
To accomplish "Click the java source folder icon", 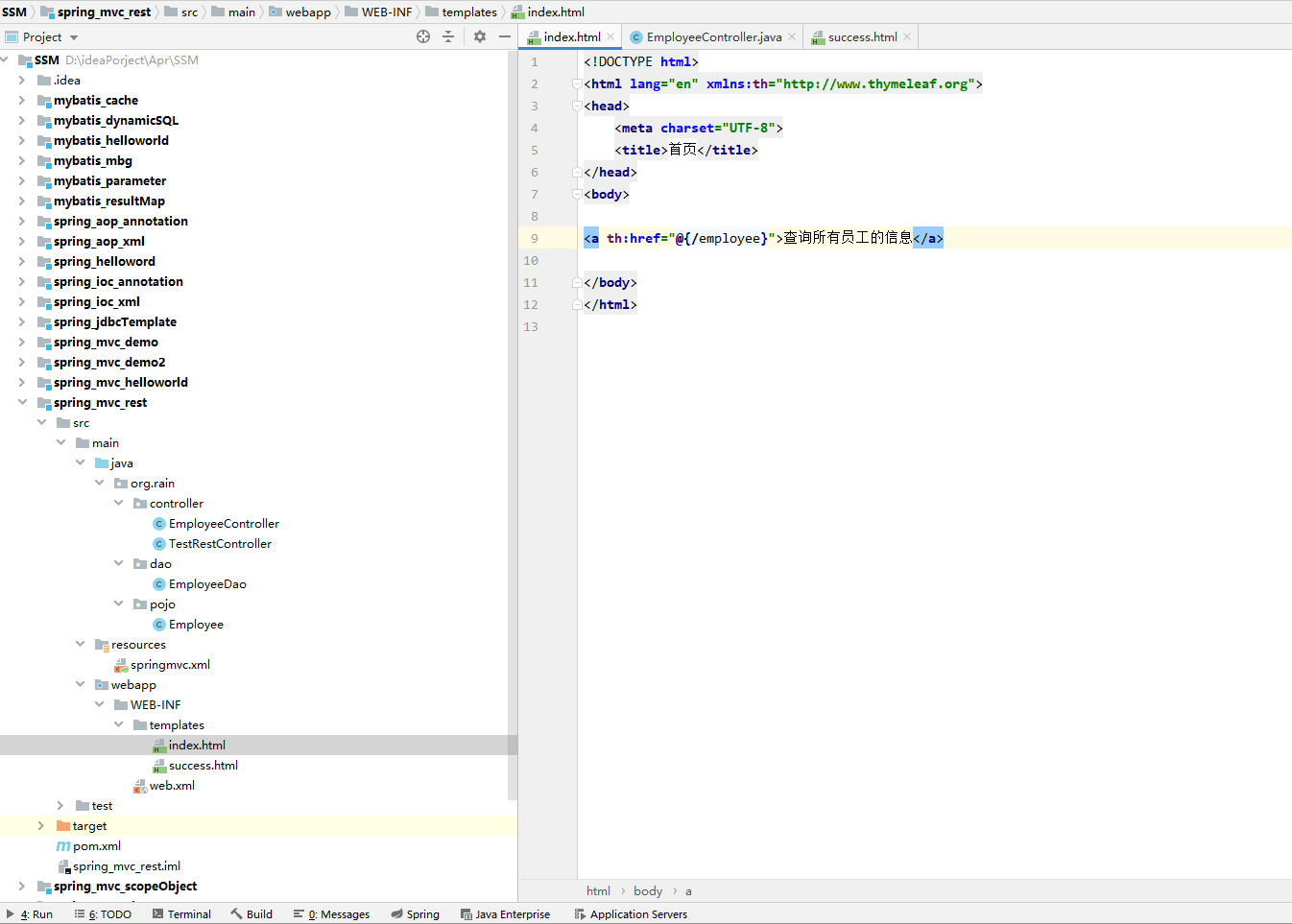I will point(102,462).
